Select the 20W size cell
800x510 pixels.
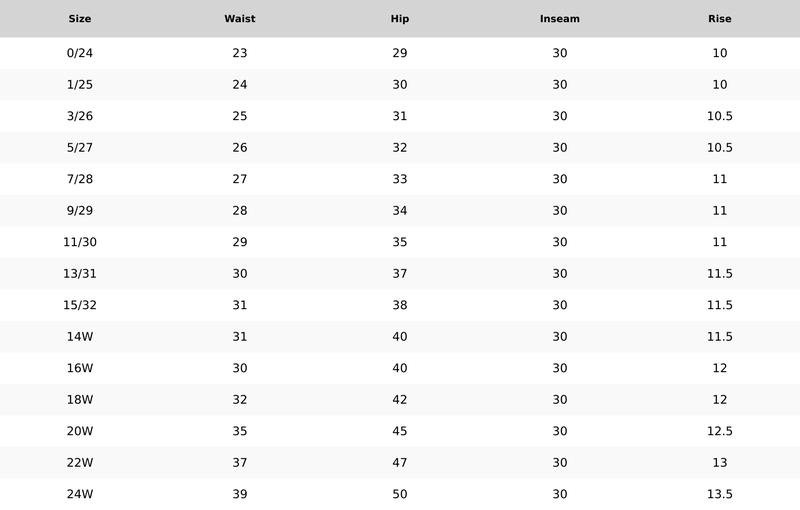(x=80, y=431)
